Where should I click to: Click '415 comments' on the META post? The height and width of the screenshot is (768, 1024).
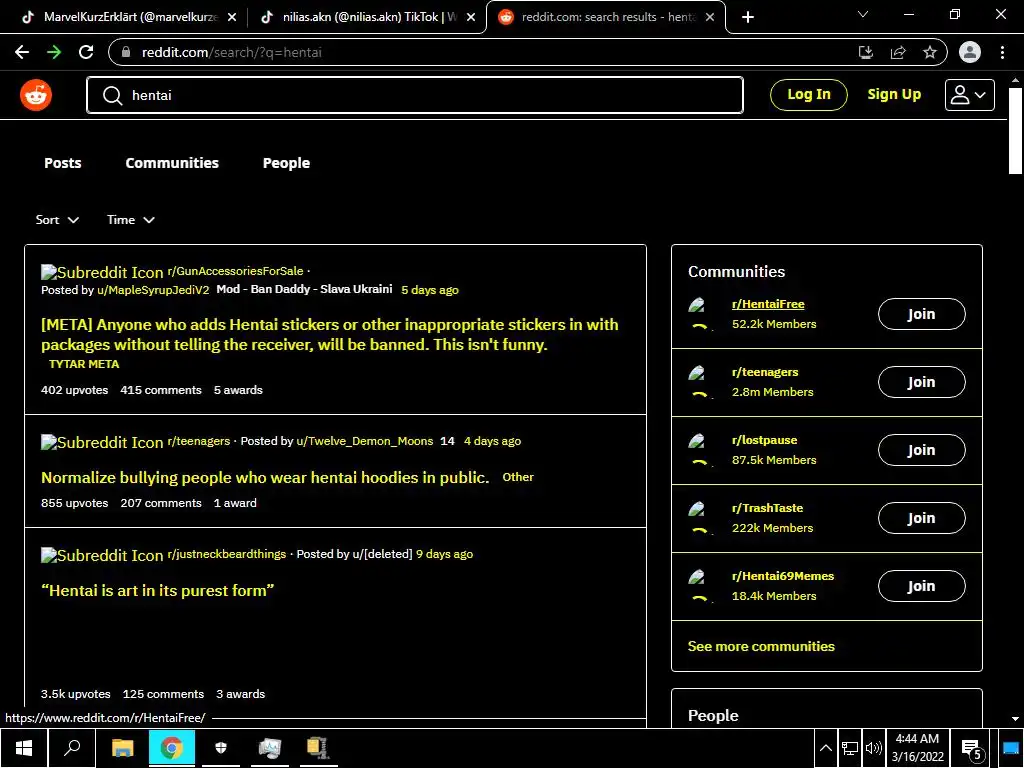point(161,390)
